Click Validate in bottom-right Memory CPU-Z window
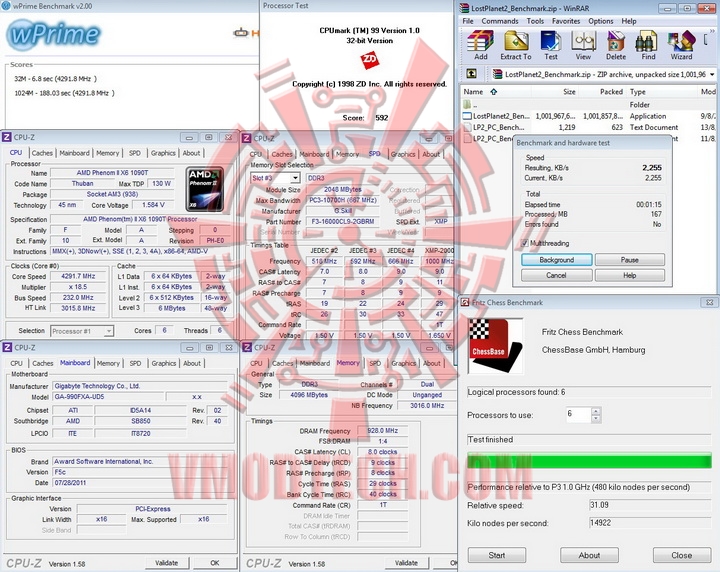This screenshot has width=720, height=572. pos(406,562)
